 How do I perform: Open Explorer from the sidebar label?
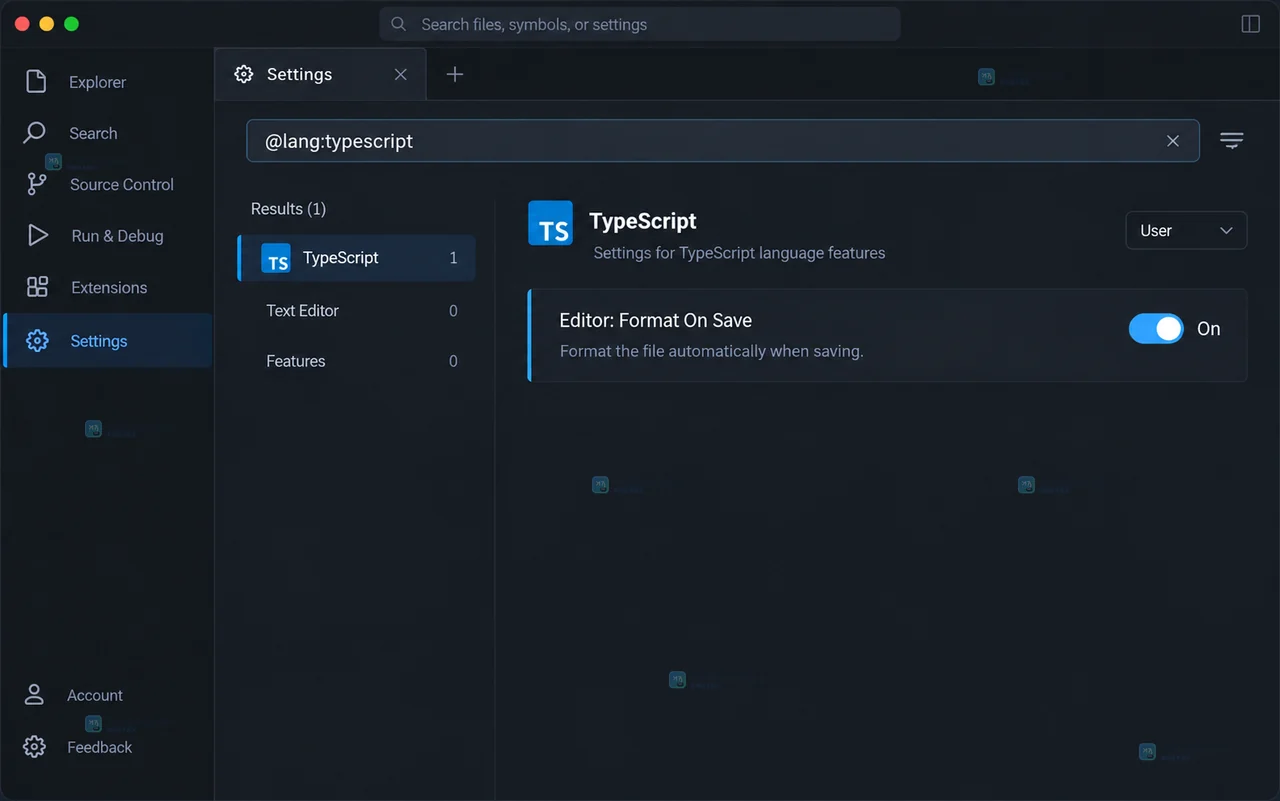pos(97,82)
